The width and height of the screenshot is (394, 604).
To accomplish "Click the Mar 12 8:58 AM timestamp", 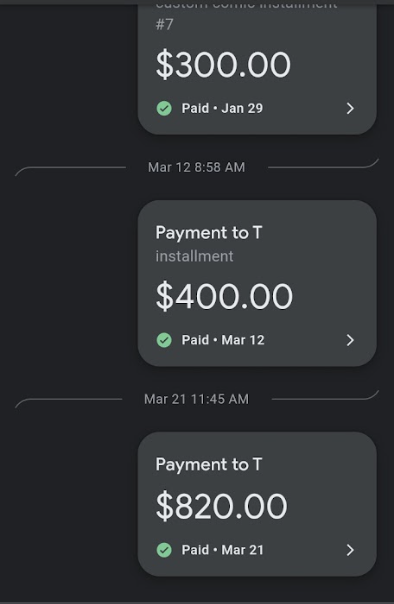I will click(x=196, y=167).
